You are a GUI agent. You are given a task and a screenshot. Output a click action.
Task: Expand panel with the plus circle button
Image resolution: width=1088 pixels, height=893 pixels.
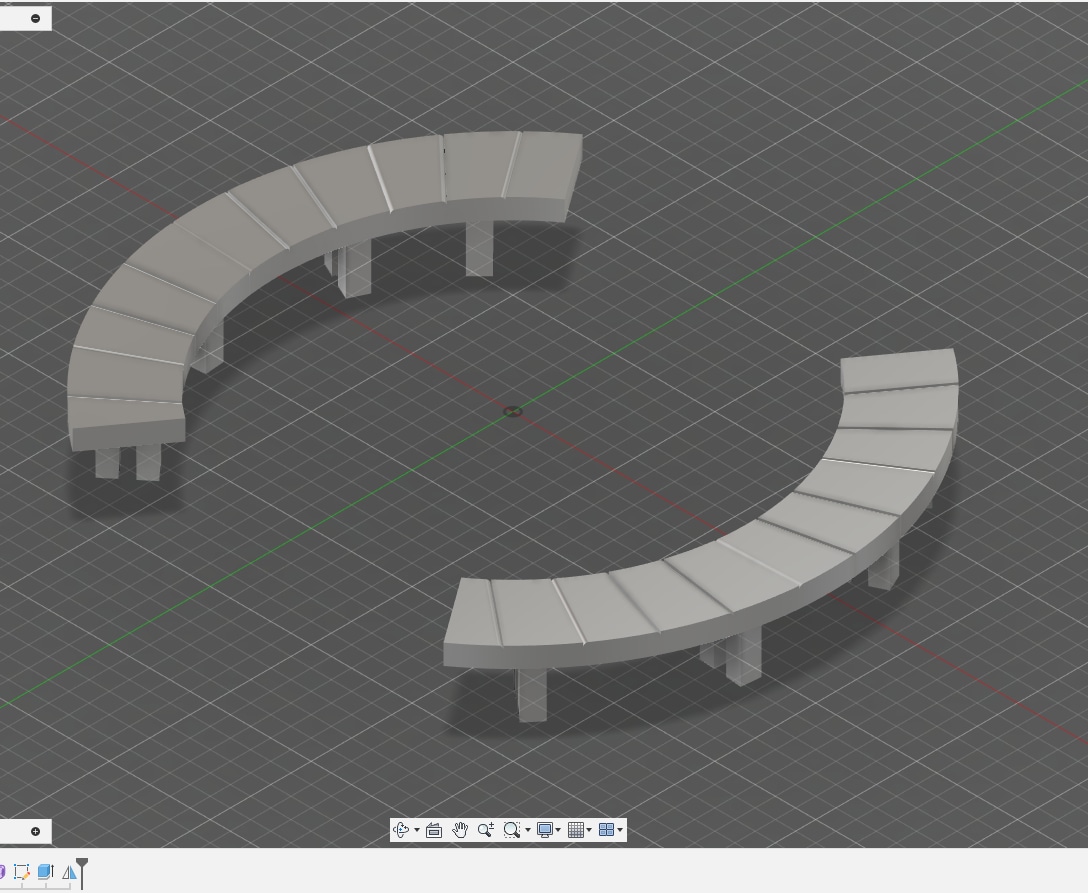click(36, 831)
